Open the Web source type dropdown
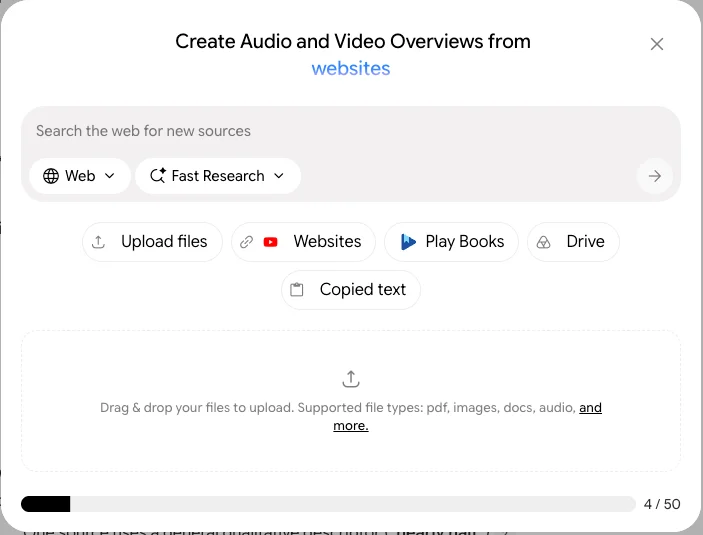Viewport: 703px width, 535px height. tap(80, 176)
